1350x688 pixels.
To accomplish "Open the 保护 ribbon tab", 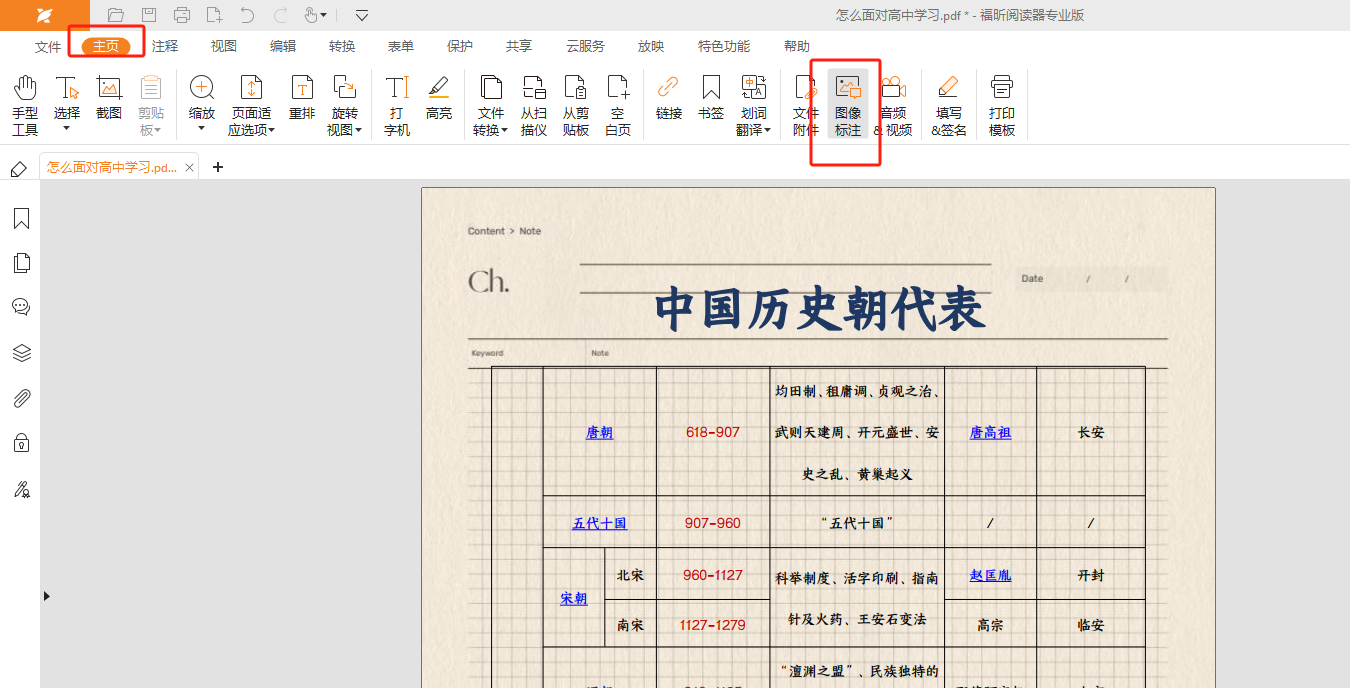I will pyautogui.click(x=460, y=46).
